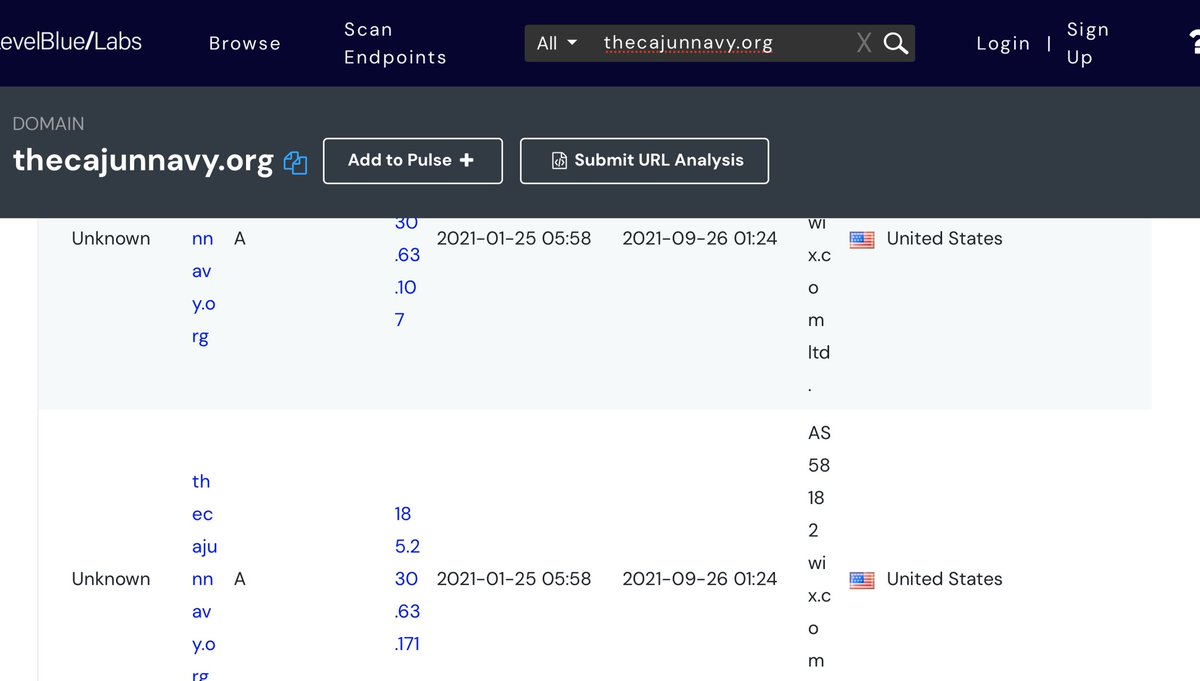1200x681 pixels.
Task: Open help via the question mark icon
Action: pyautogui.click(x=1192, y=43)
